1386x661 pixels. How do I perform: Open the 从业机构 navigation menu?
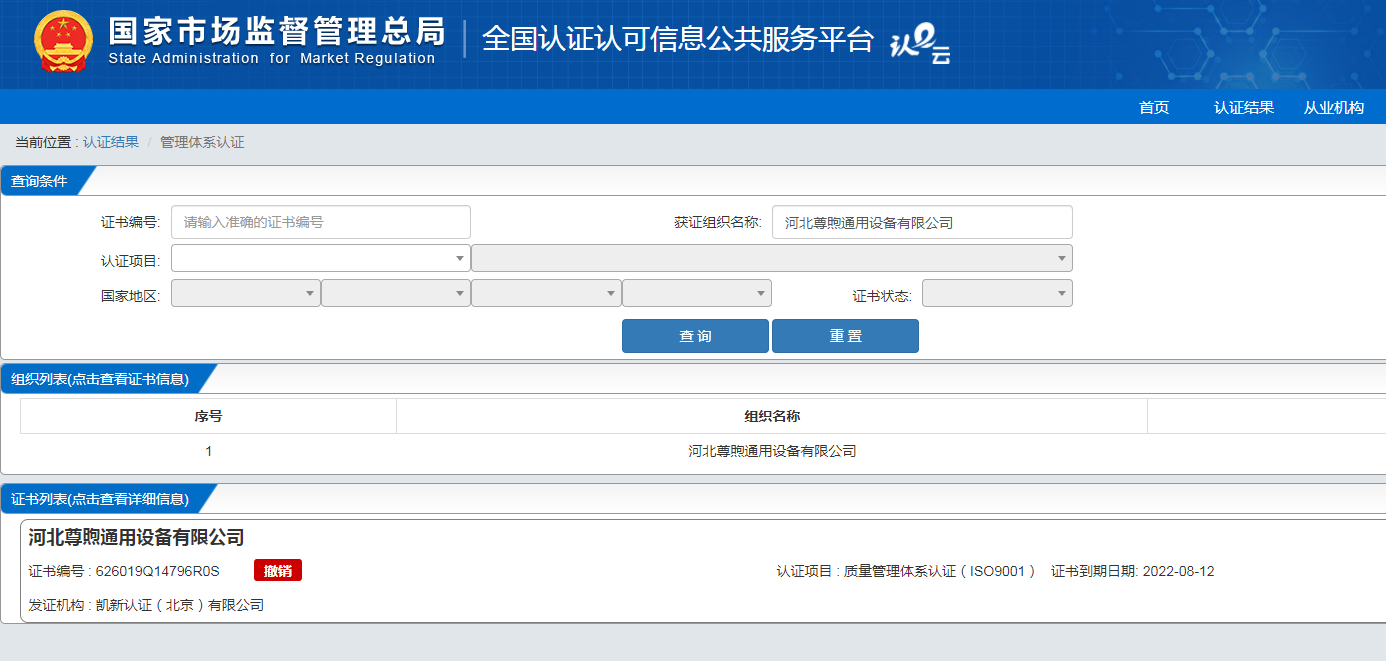tap(1334, 107)
